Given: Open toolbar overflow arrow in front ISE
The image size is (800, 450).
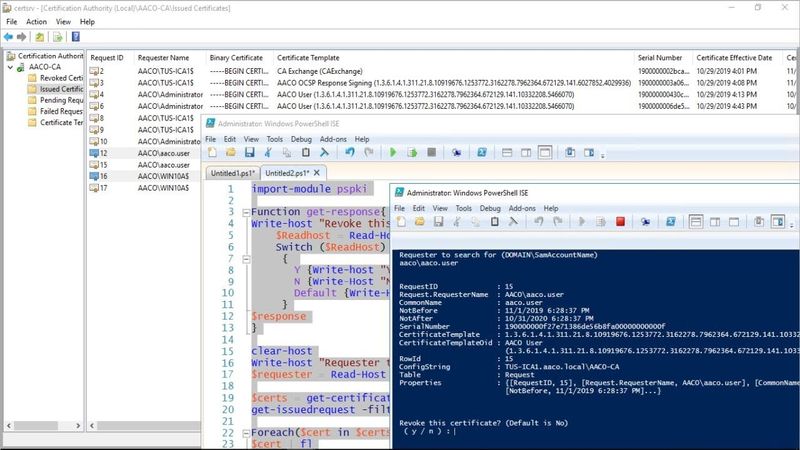Looking at the screenshot, I should pyautogui.click(x=792, y=224).
